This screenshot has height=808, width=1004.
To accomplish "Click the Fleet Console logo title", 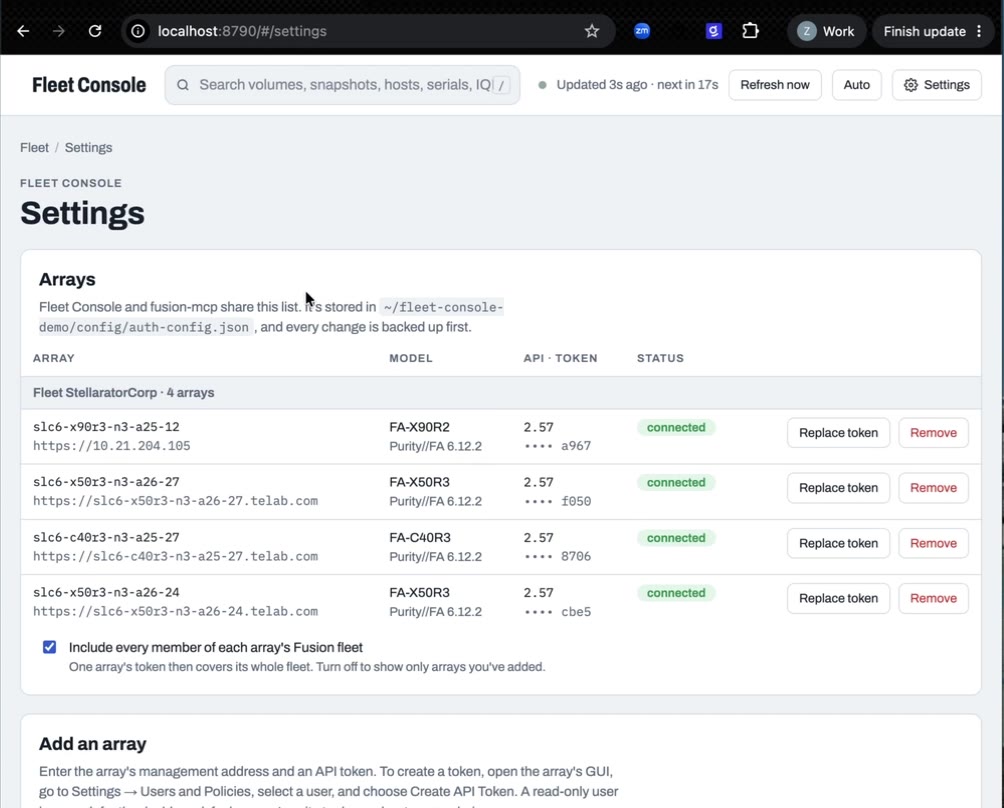I will [x=89, y=85].
